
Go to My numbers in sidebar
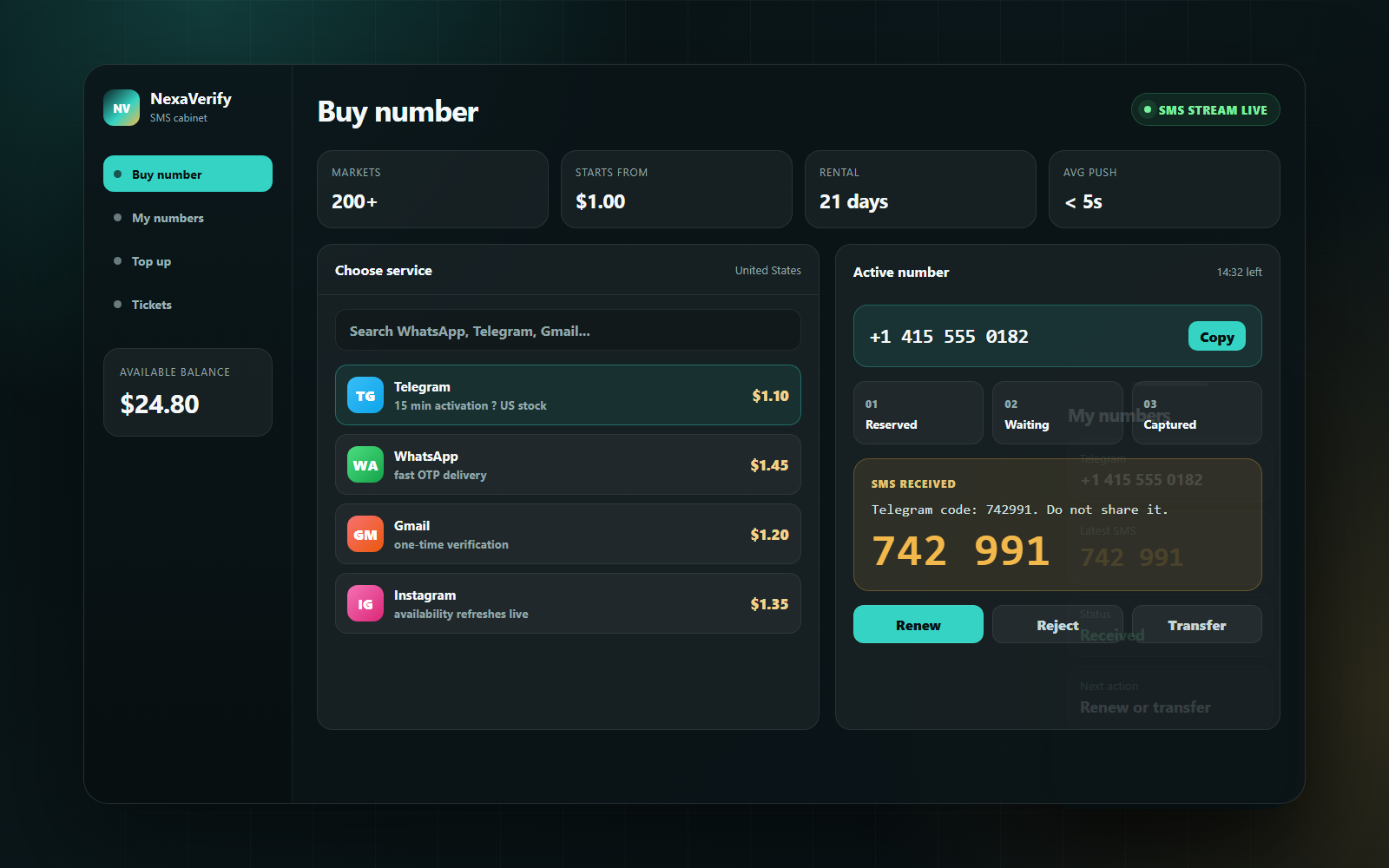point(188,218)
